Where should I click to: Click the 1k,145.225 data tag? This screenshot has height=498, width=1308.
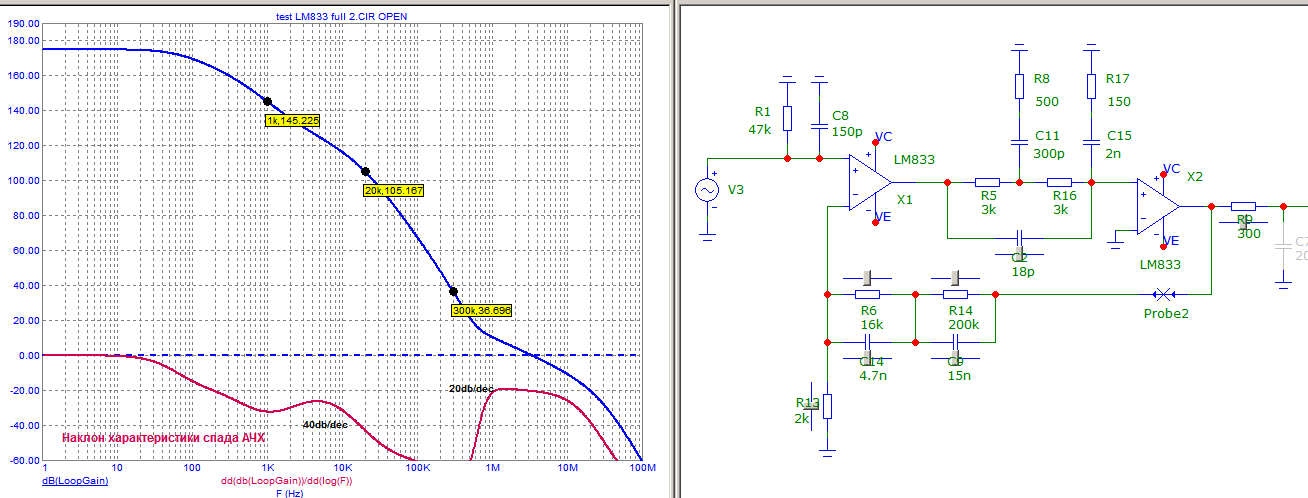click(x=292, y=120)
